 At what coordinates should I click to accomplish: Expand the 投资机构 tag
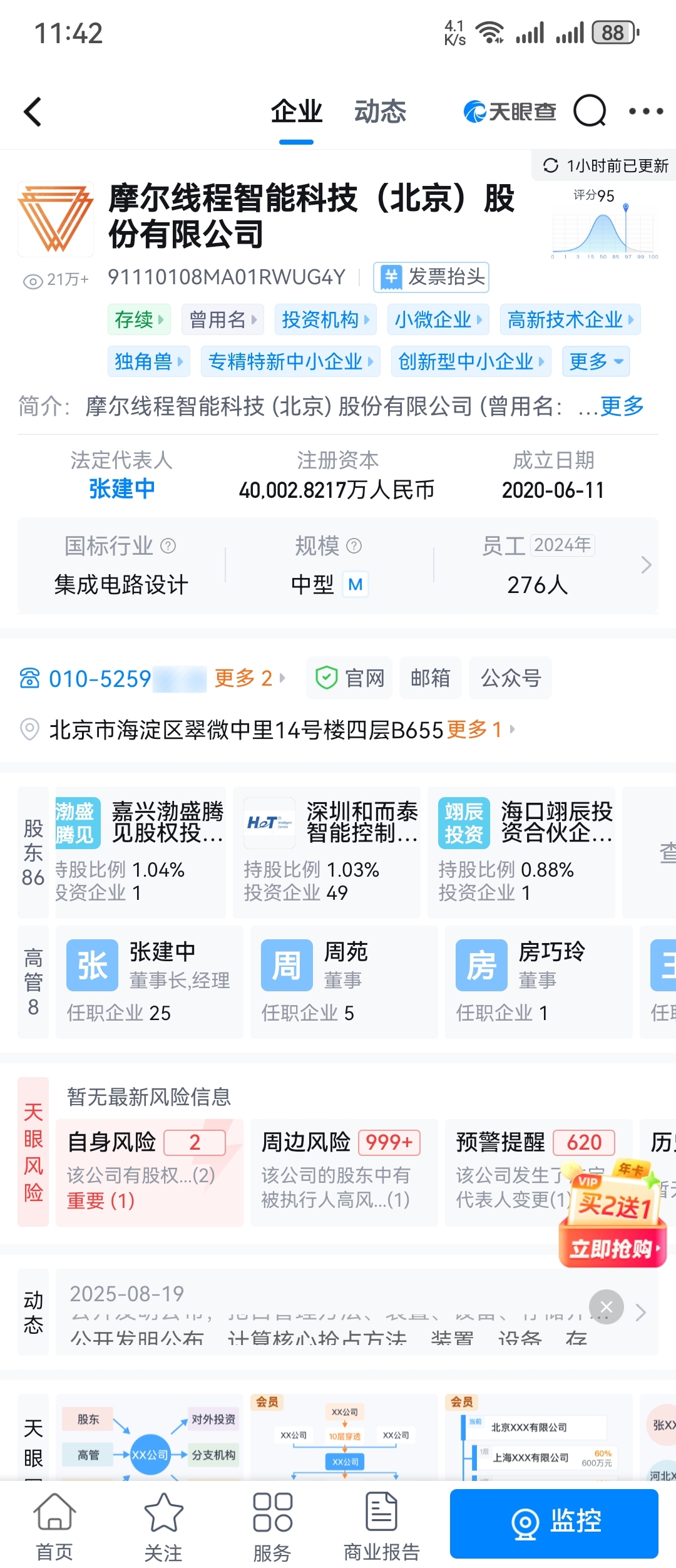point(325,319)
